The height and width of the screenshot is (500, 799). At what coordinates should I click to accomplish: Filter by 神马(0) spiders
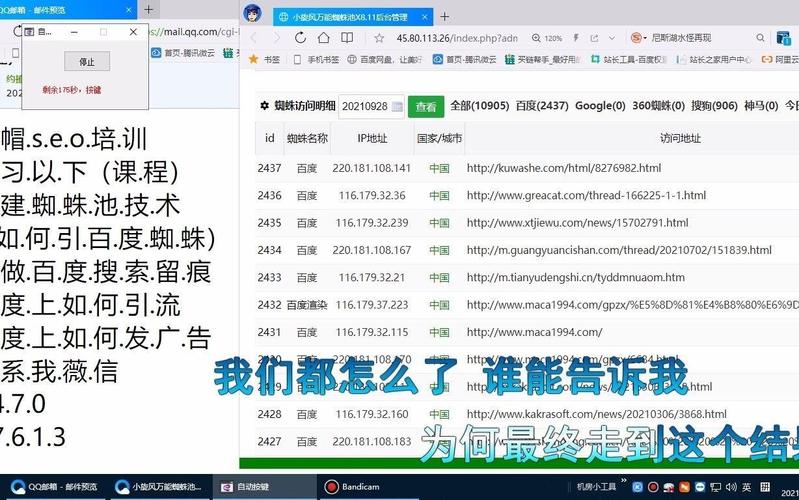[761, 106]
